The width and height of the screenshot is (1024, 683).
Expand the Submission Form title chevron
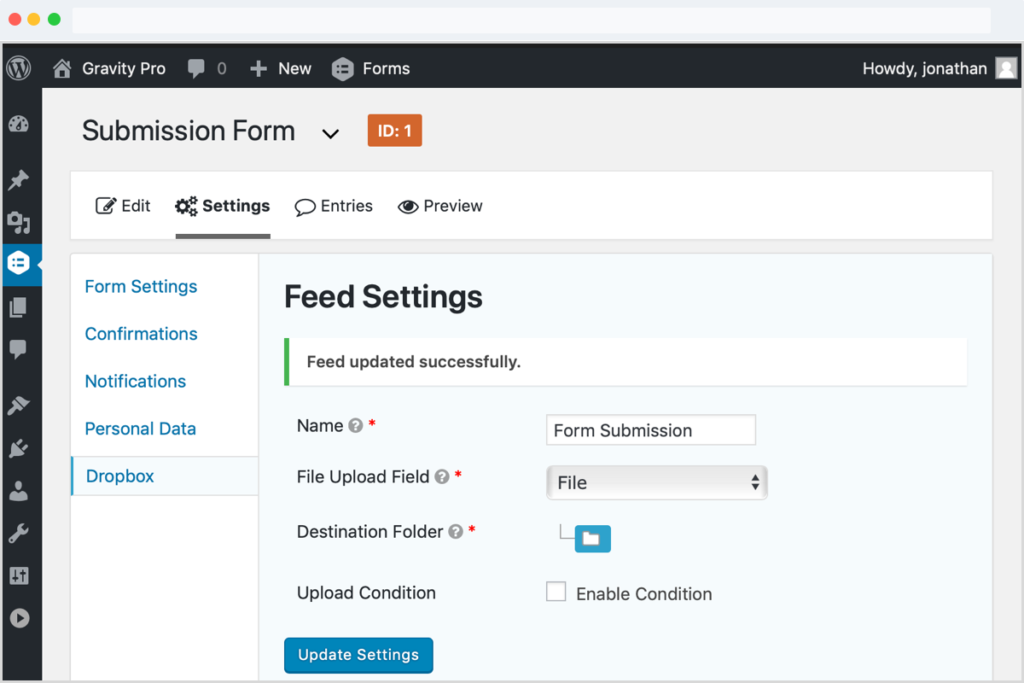pos(330,133)
